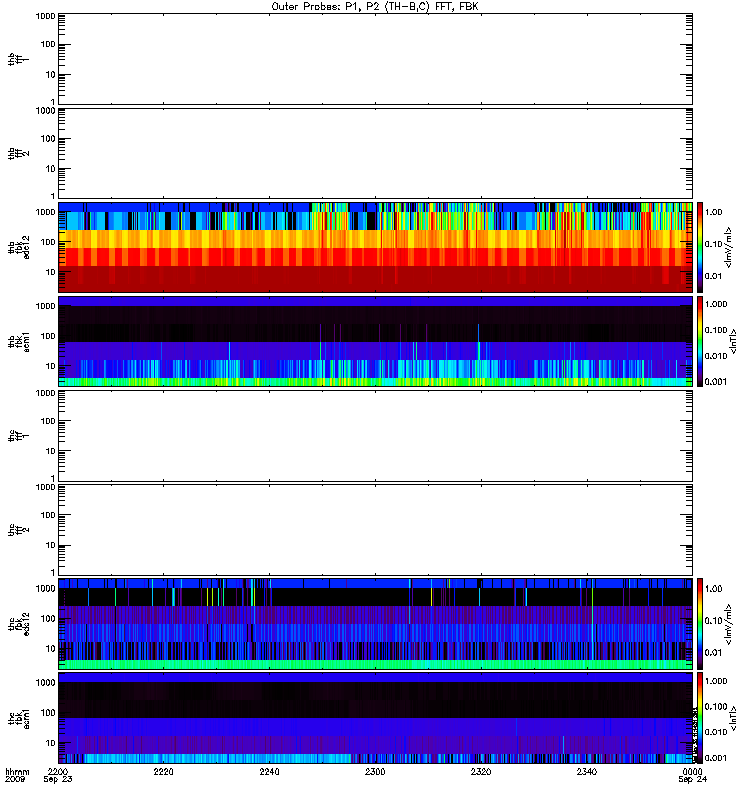Viewport: 750px width, 800px height.
Task: Click the "100" tick of thb fbk scm1 panel
Action: [48, 336]
